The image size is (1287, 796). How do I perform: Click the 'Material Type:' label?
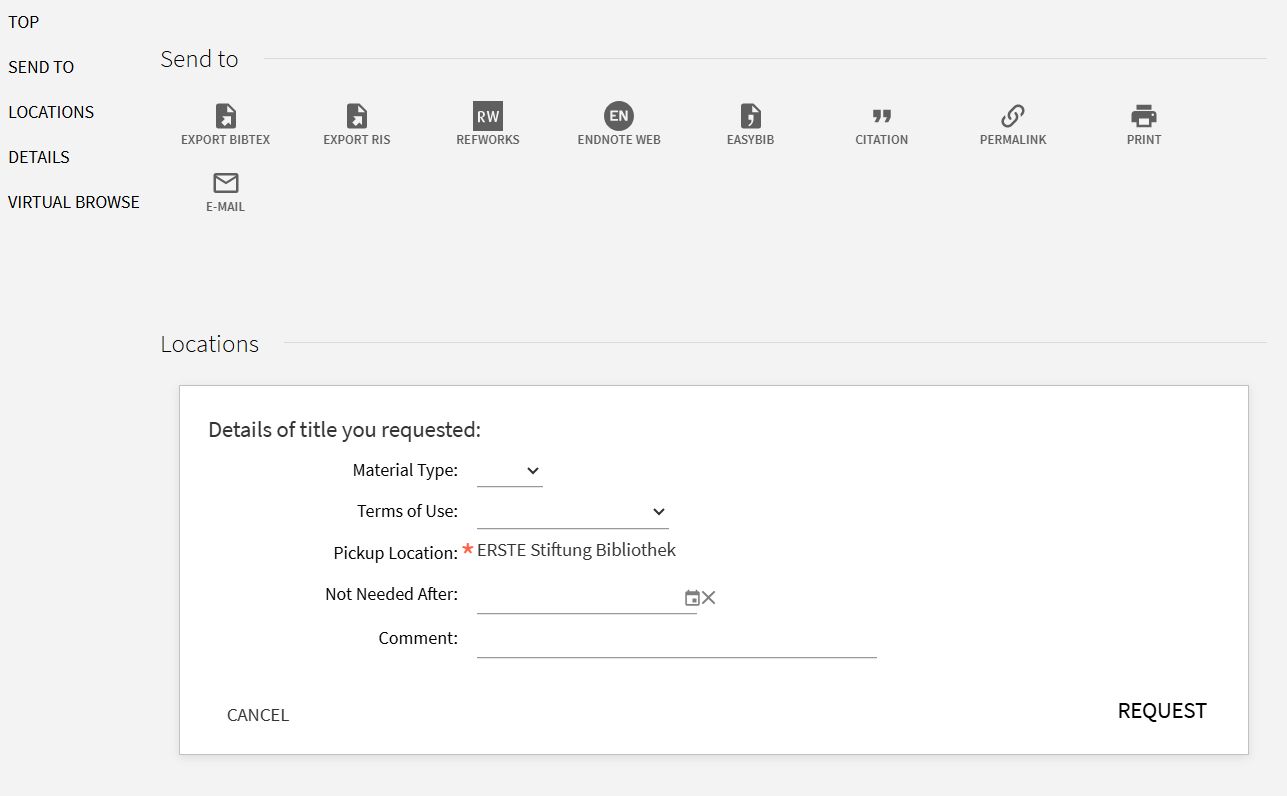coord(405,470)
